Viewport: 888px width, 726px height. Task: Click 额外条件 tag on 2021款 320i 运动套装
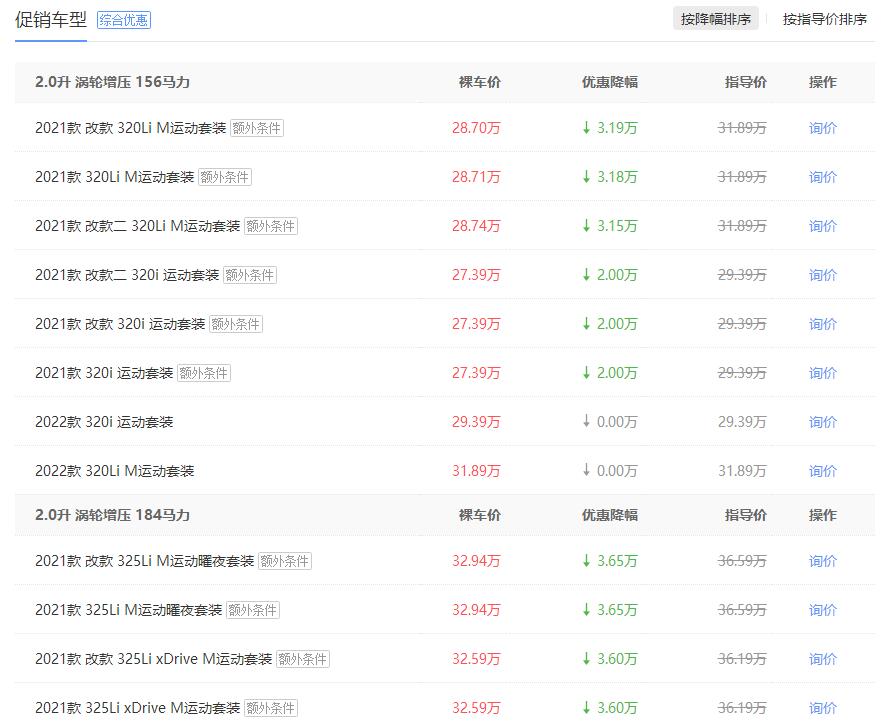click(x=204, y=373)
